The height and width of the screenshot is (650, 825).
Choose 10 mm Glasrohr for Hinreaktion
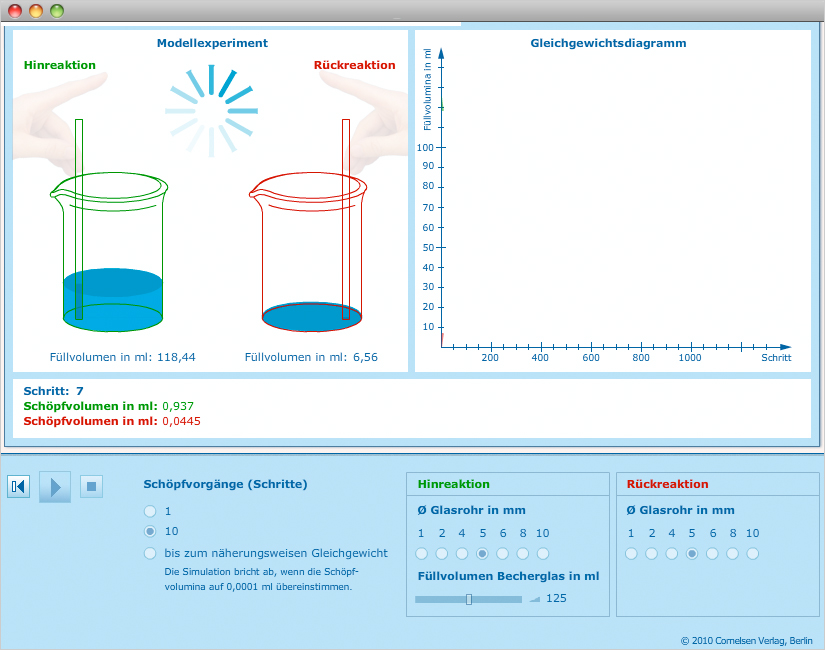coord(543,553)
